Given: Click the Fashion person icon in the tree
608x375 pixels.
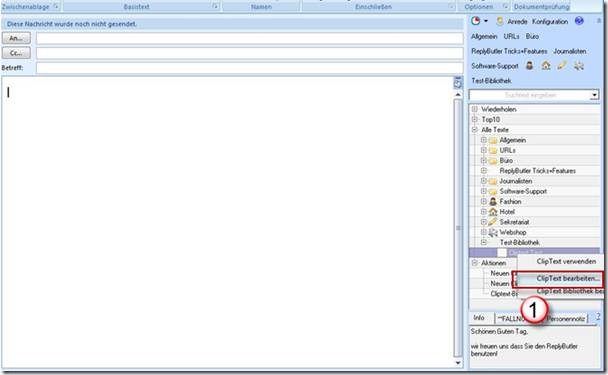Looking at the screenshot, I should [x=493, y=202].
